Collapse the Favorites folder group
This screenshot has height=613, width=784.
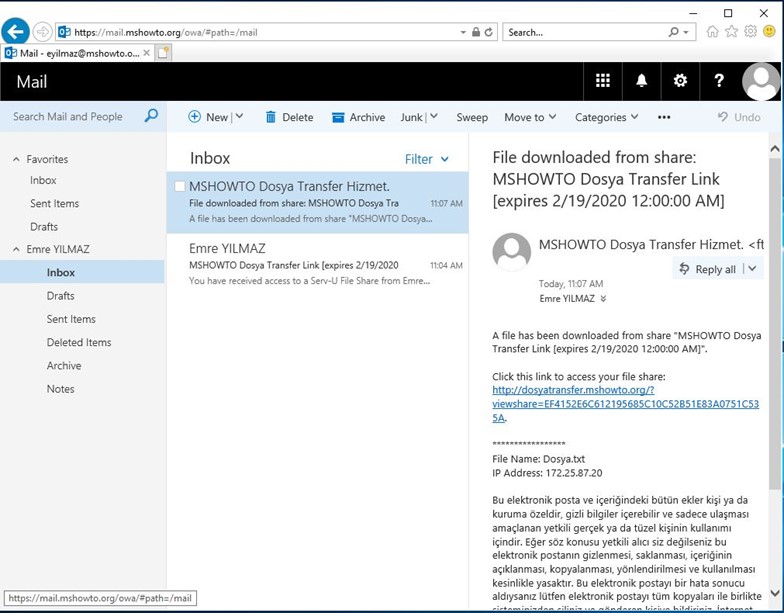(x=16, y=159)
